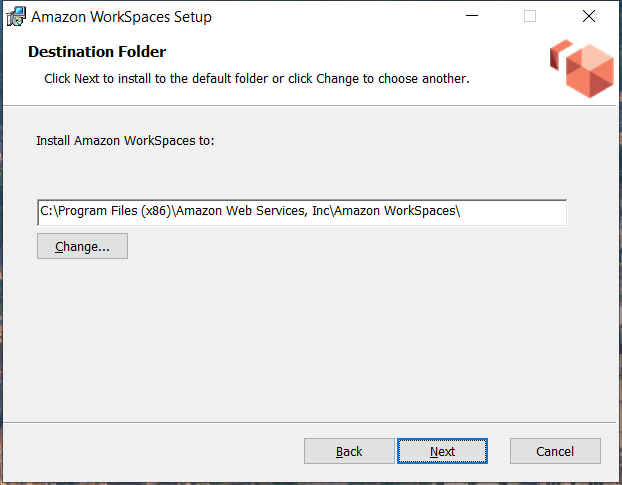
Task: Click inside the install path text field
Action: (300, 212)
